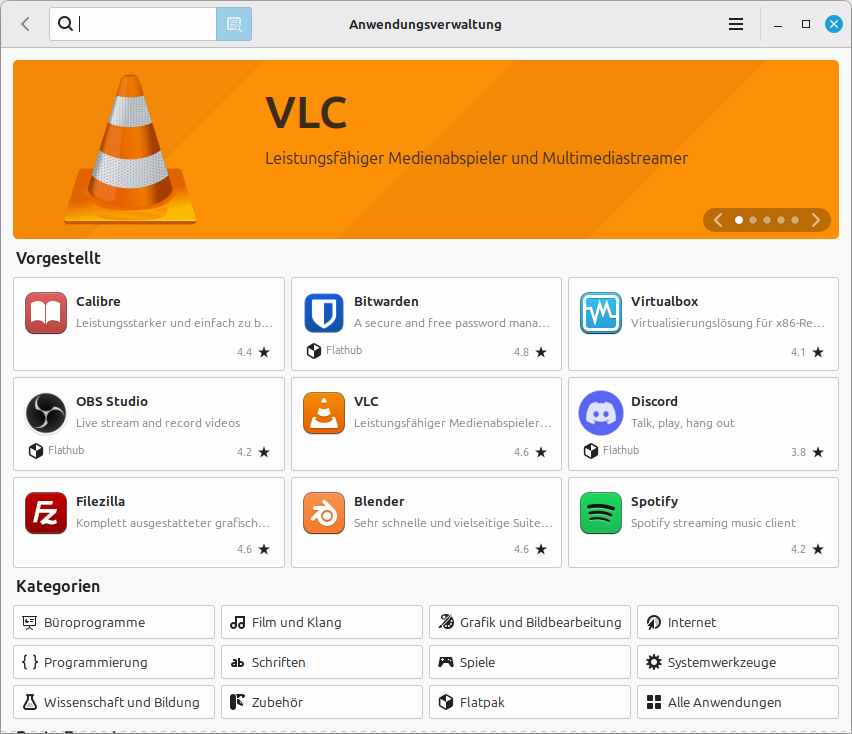Select the first banner page dot
Viewport: 852px width, 734px height.
739,220
